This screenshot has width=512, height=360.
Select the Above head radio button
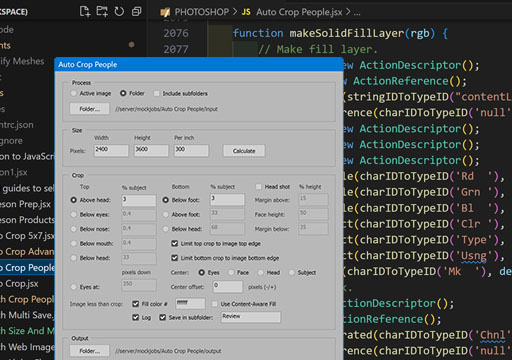click(74, 200)
